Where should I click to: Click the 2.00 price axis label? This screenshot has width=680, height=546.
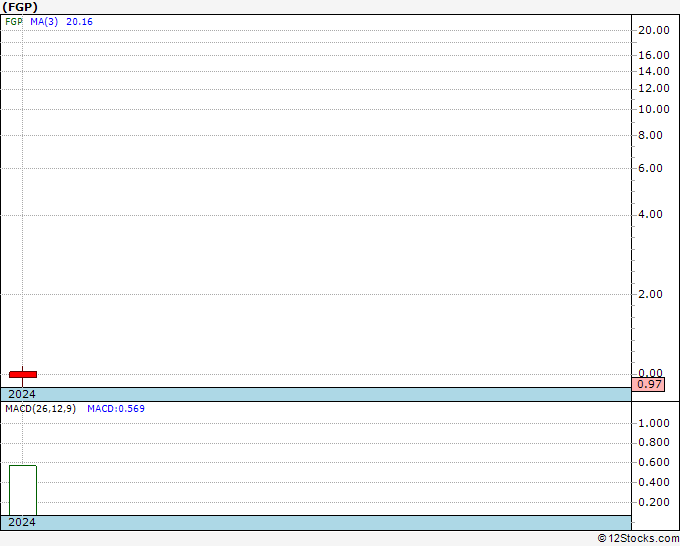(651, 294)
